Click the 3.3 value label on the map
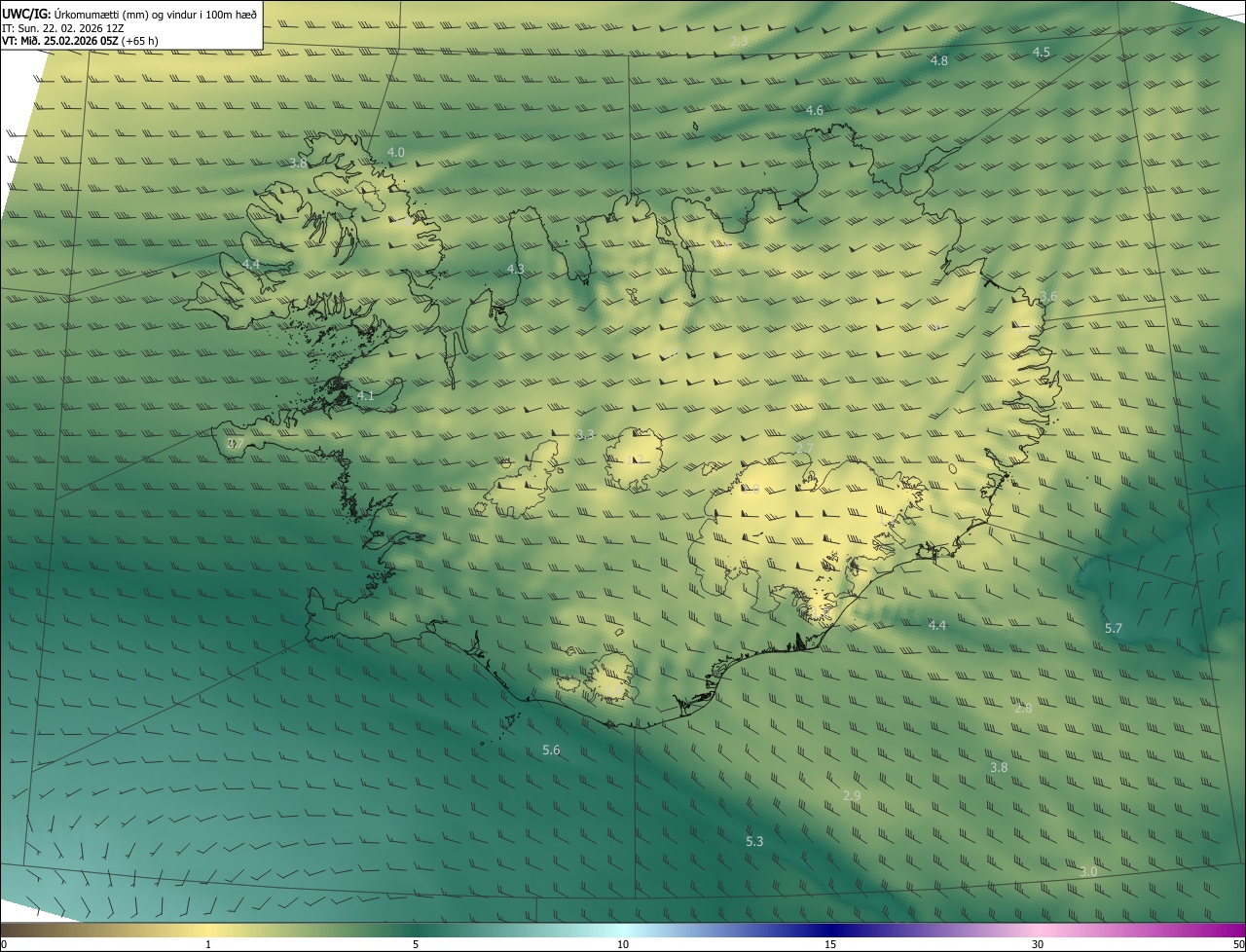This screenshot has width=1246, height=952. coord(585,434)
